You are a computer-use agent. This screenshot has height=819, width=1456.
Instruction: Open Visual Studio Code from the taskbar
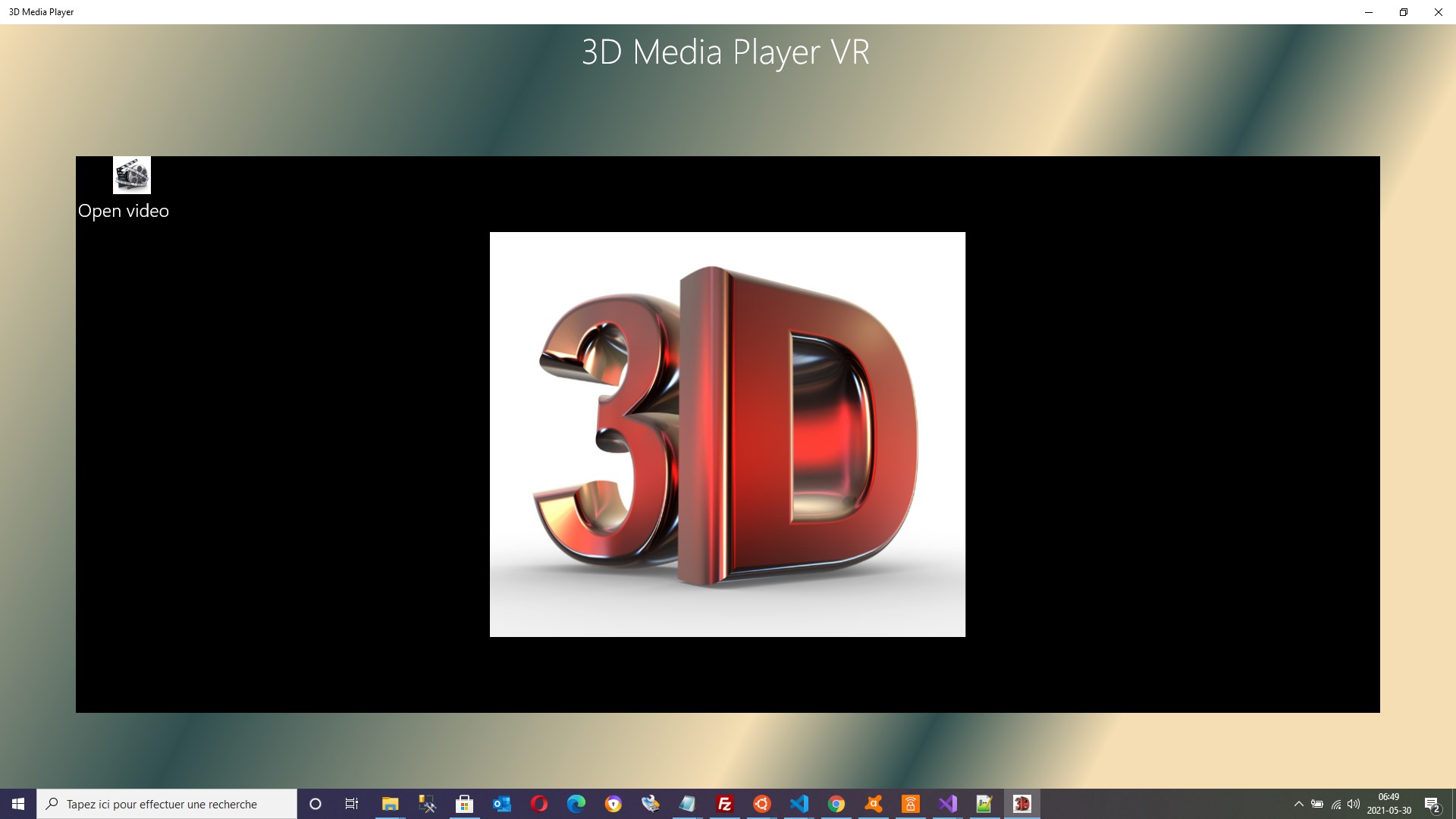click(x=799, y=804)
